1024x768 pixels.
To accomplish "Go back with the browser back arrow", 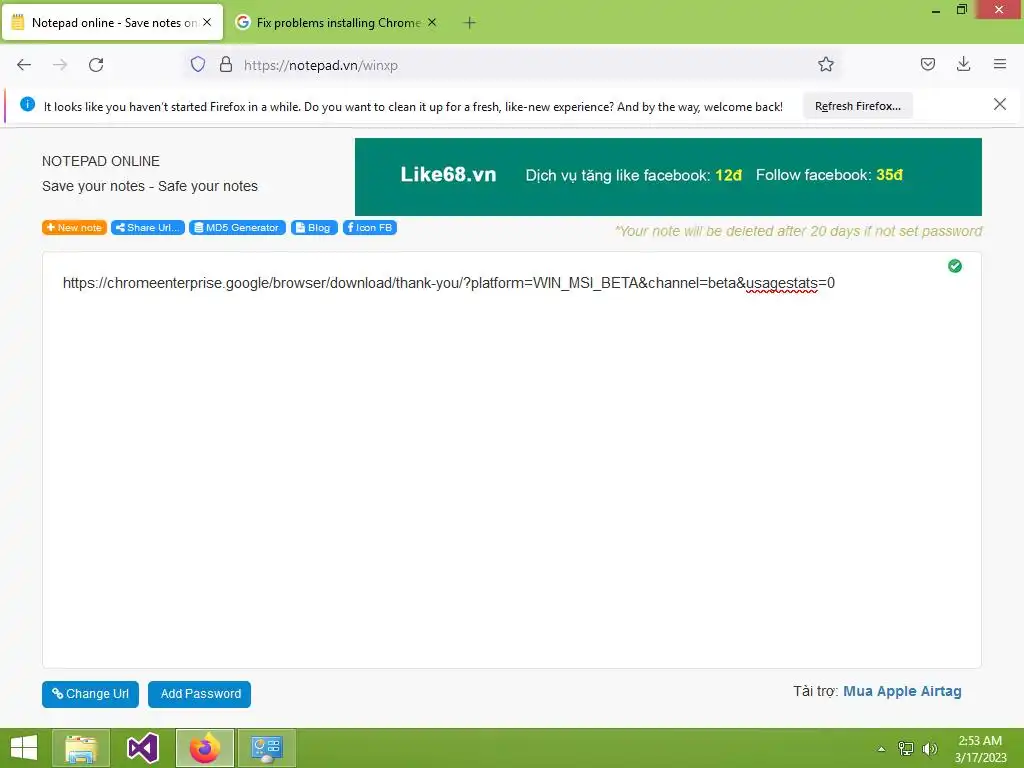I will point(24,65).
